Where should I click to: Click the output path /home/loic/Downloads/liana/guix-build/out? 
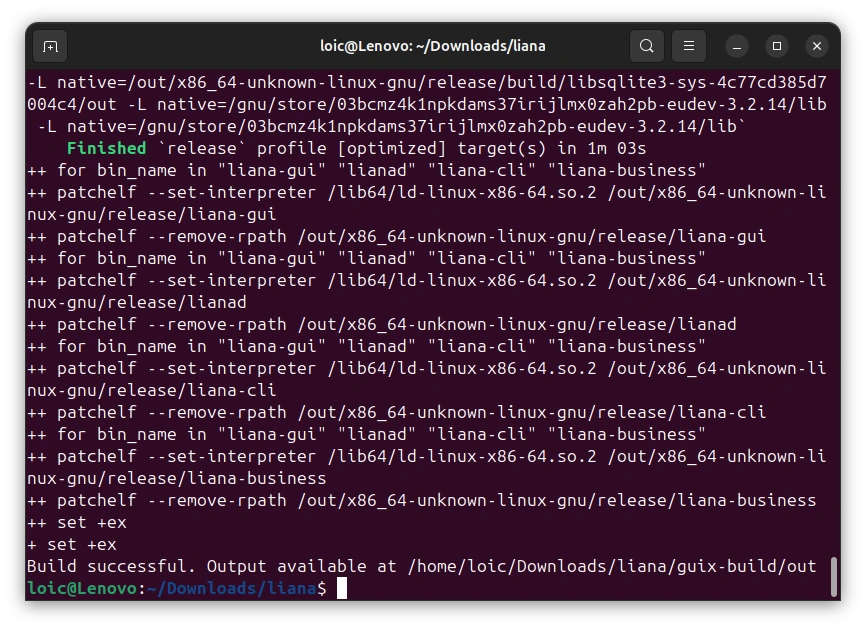click(611, 567)
